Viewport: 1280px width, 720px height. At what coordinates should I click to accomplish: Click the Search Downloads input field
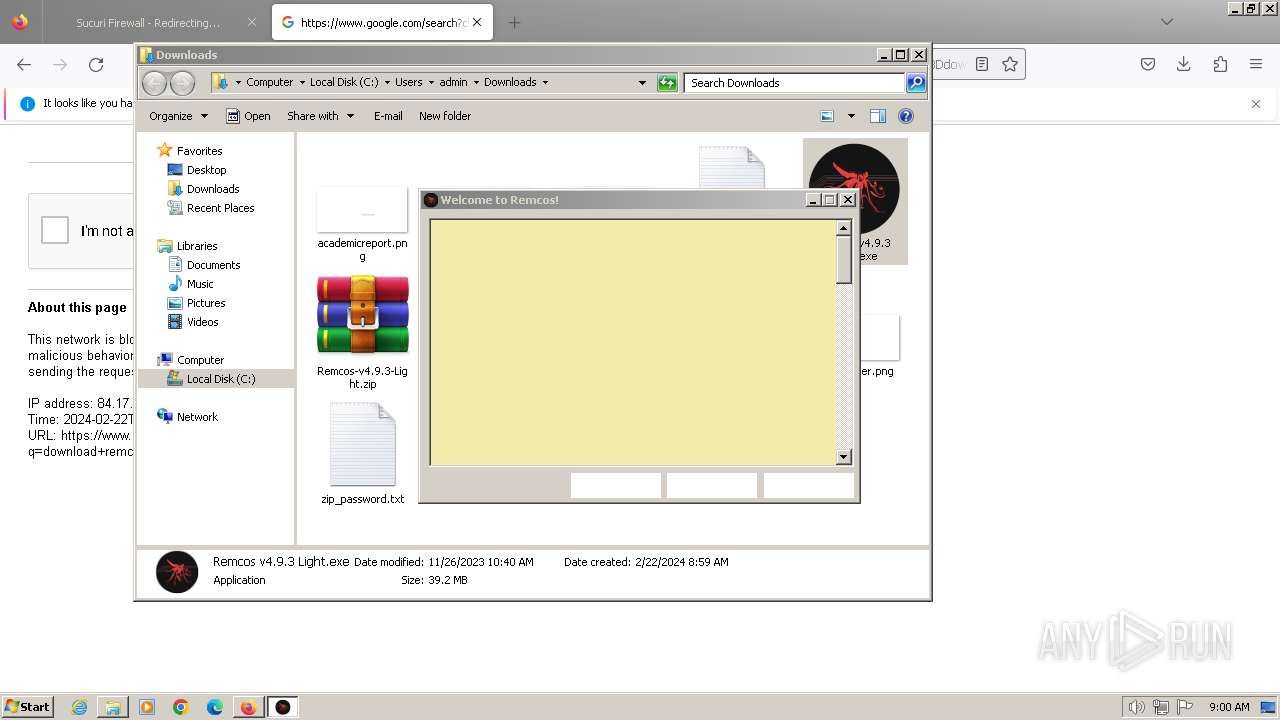795,83
